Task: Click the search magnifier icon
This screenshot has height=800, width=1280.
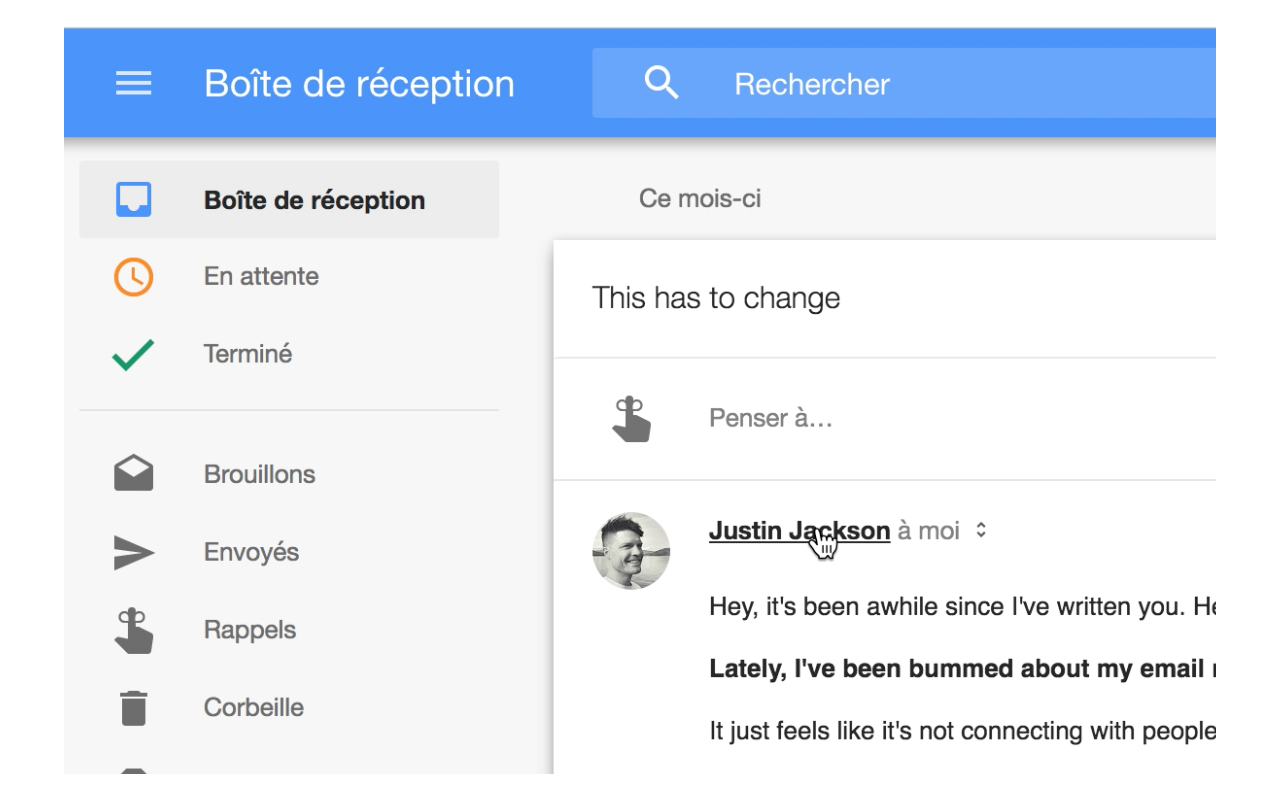Action: tap(662, 83)
